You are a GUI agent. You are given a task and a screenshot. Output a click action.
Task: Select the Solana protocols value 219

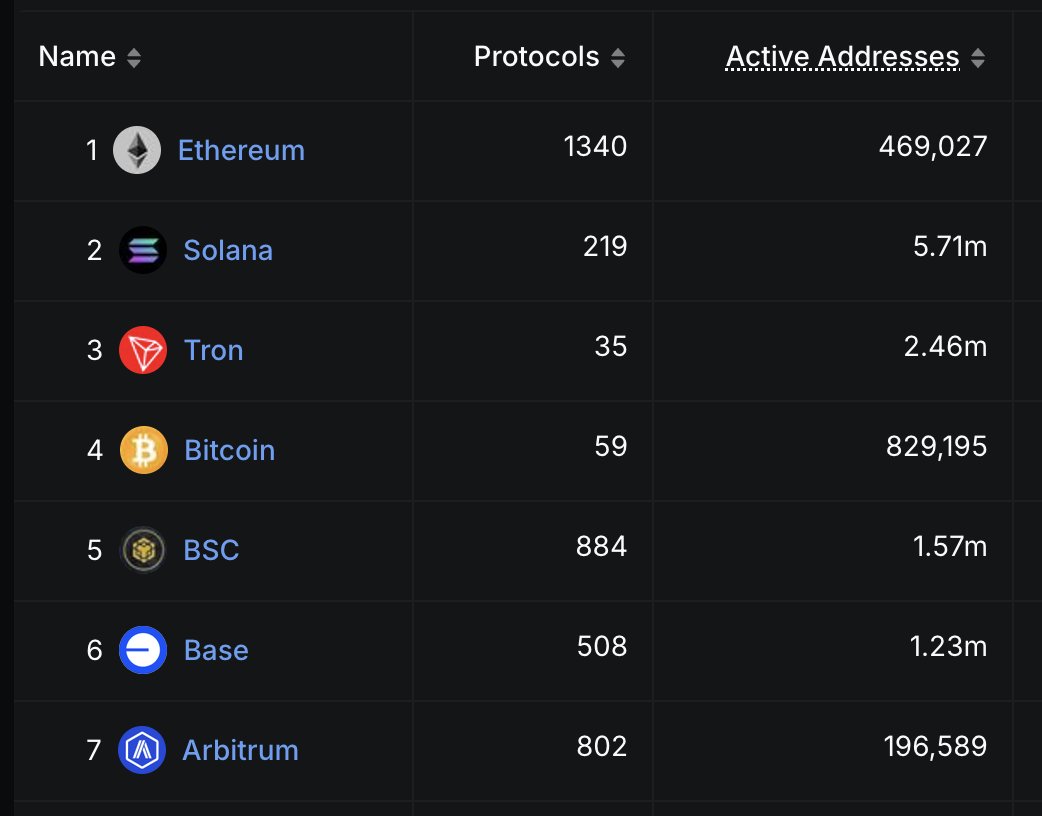tap(605, 247)
